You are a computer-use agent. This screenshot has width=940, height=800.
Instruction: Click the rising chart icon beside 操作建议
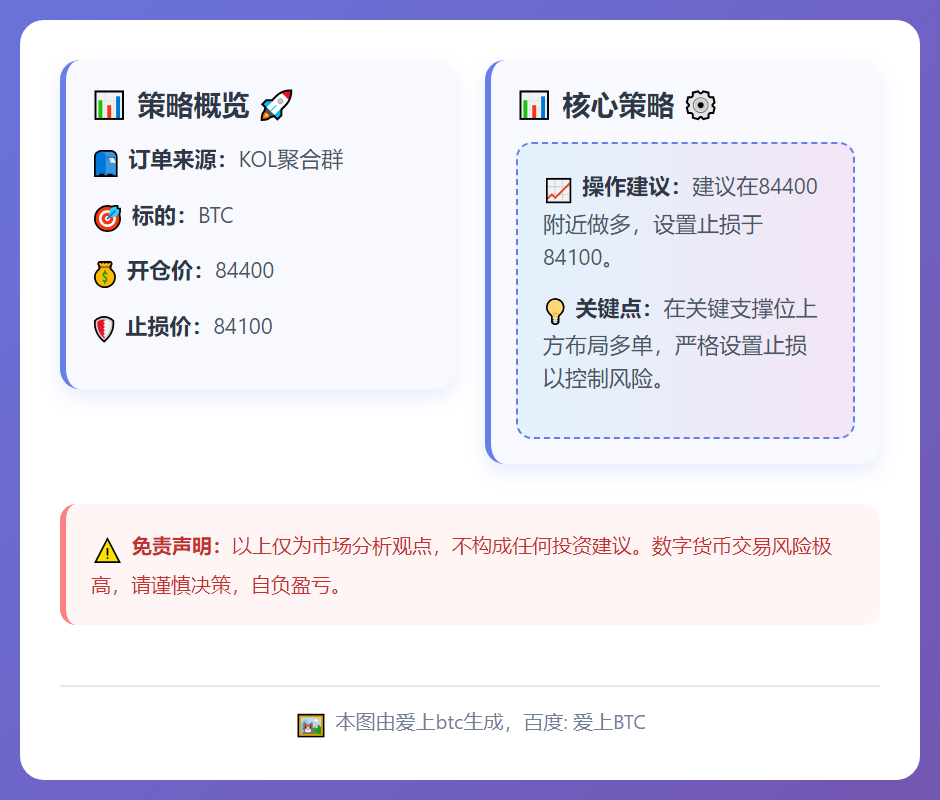558,191
